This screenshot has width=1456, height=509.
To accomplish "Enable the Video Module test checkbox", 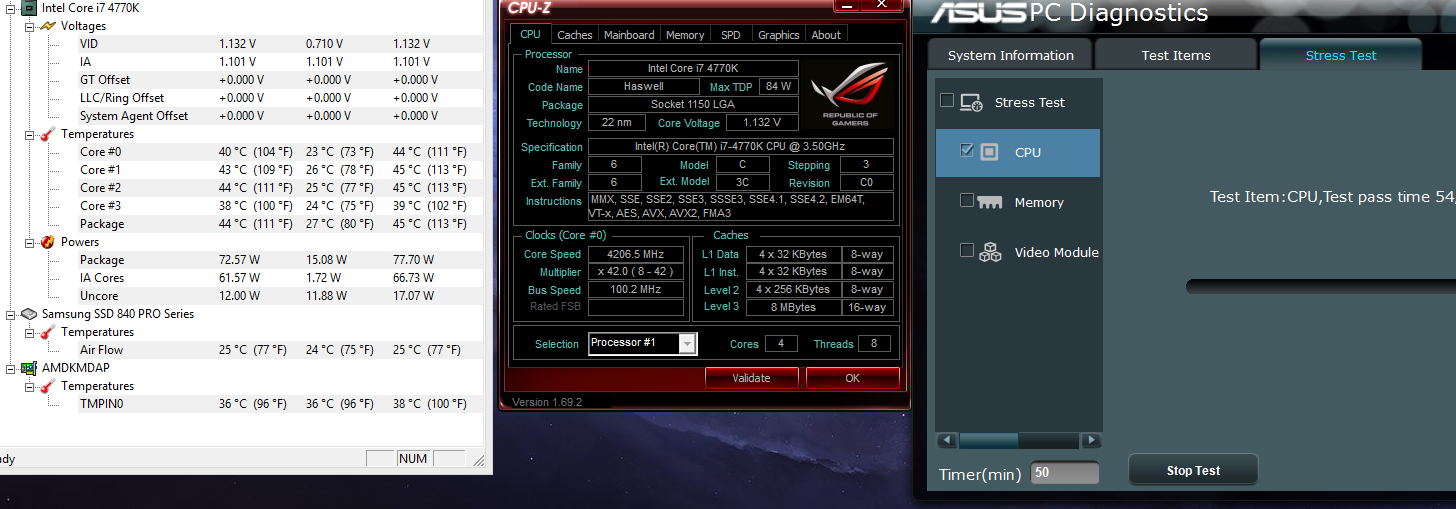I will pyautogui.click(x=966, y=250).
